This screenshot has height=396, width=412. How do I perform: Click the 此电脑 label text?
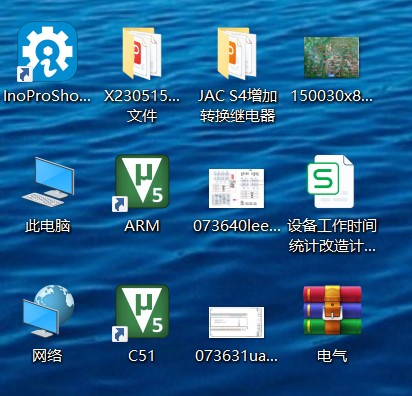coord(48,226)
